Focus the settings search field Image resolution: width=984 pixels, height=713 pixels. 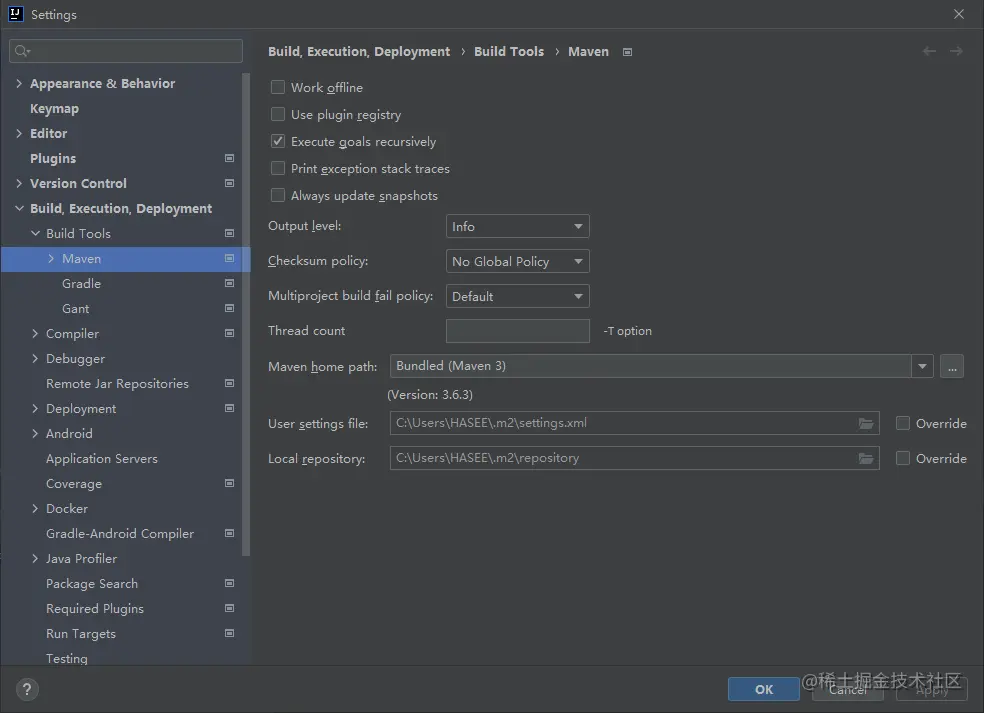[126, 51]
